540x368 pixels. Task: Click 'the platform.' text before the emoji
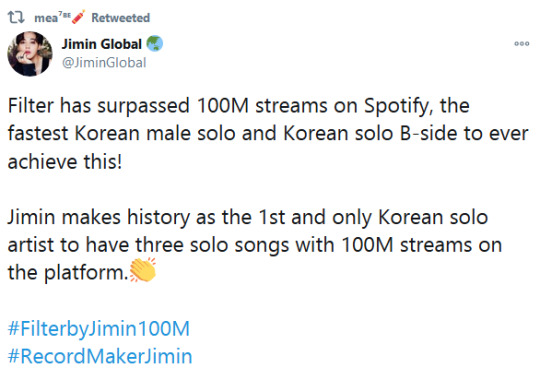(x=68, y=273)
